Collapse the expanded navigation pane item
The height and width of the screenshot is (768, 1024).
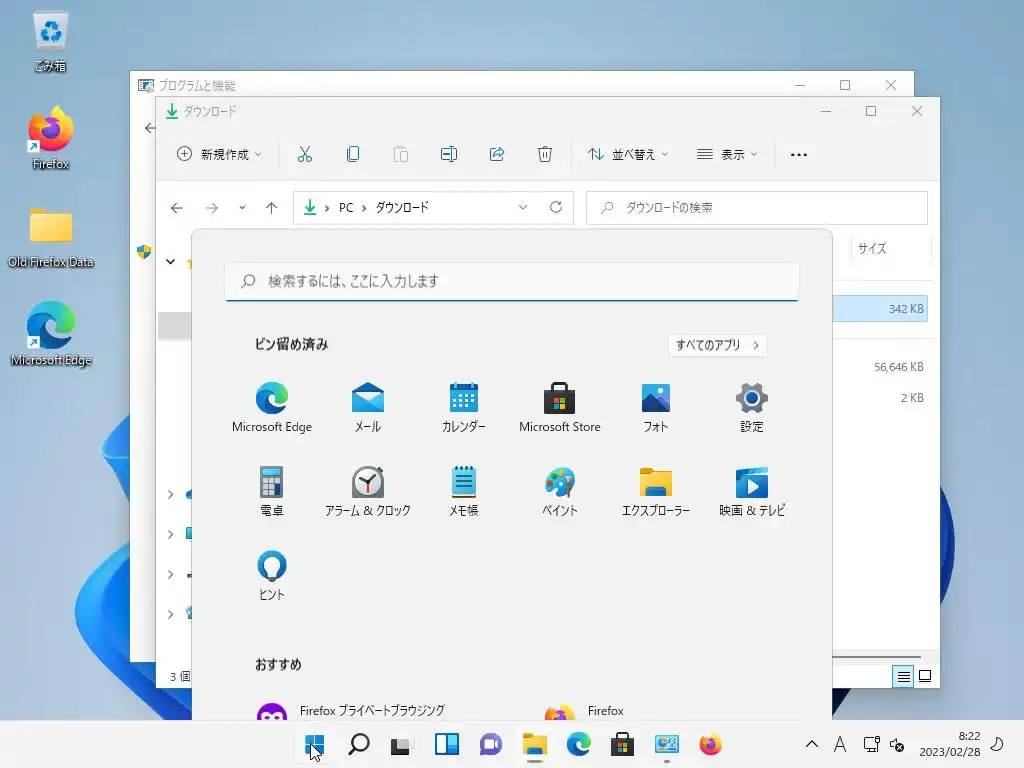pos(170,261)
